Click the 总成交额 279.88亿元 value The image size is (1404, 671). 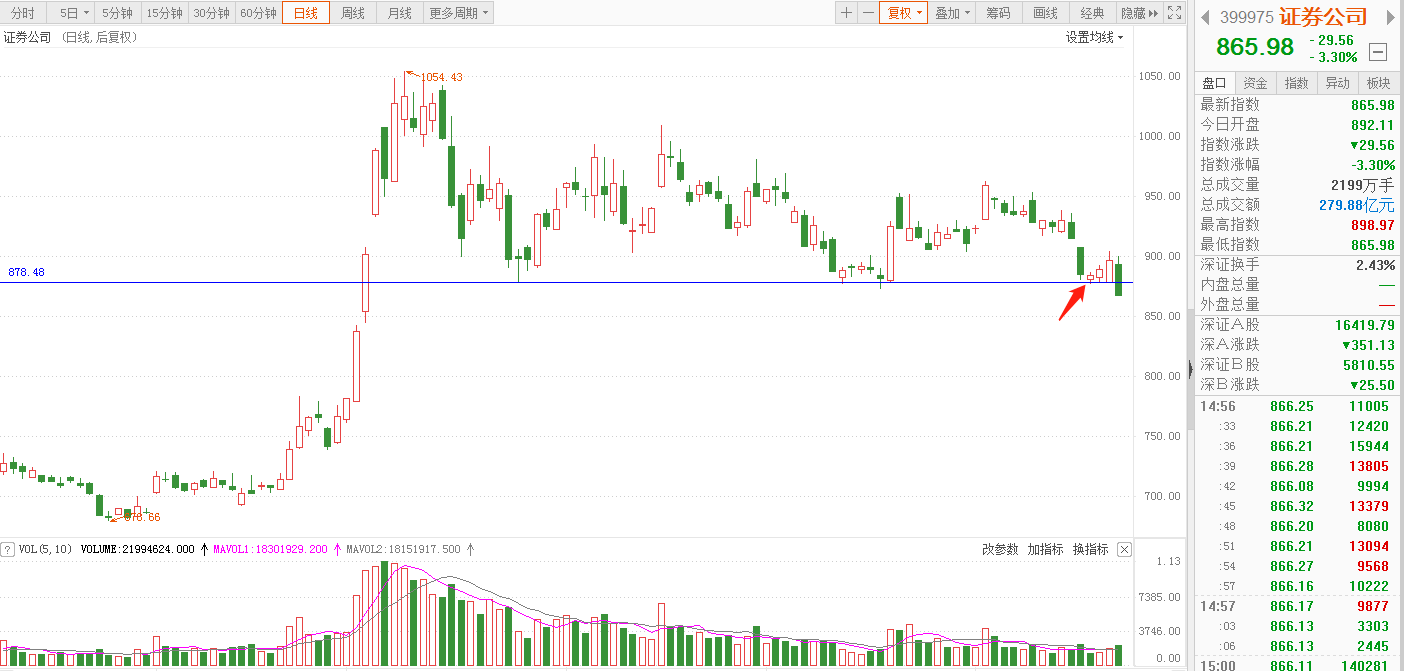pos(1357,205)
